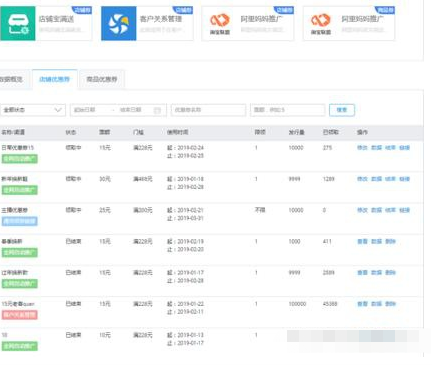Screen dimensions: 432x365
Task: Click 数据 in the row with 411 claimed
Action: tap(376, 241)
